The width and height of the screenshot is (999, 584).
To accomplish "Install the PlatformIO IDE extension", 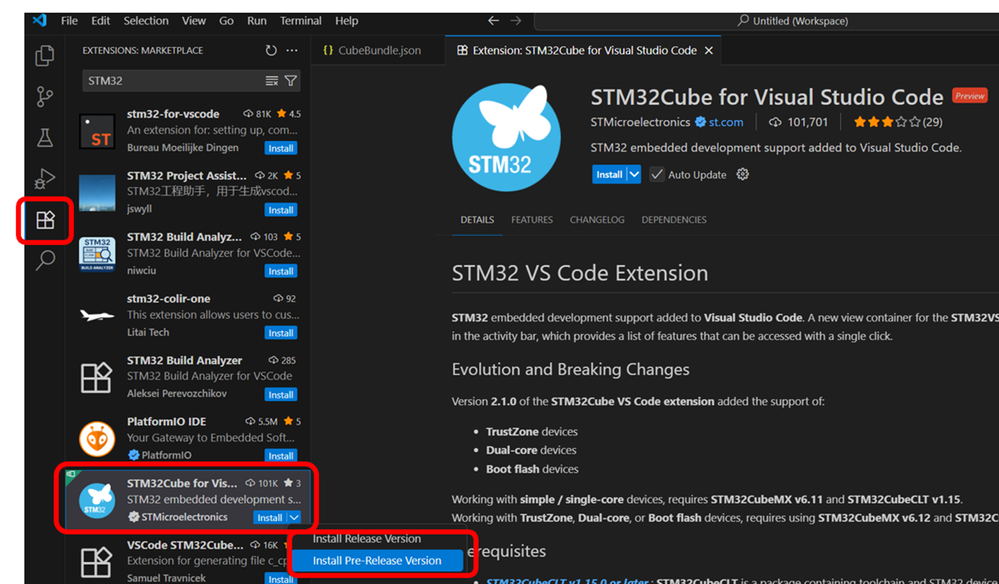I will [280, 456].
